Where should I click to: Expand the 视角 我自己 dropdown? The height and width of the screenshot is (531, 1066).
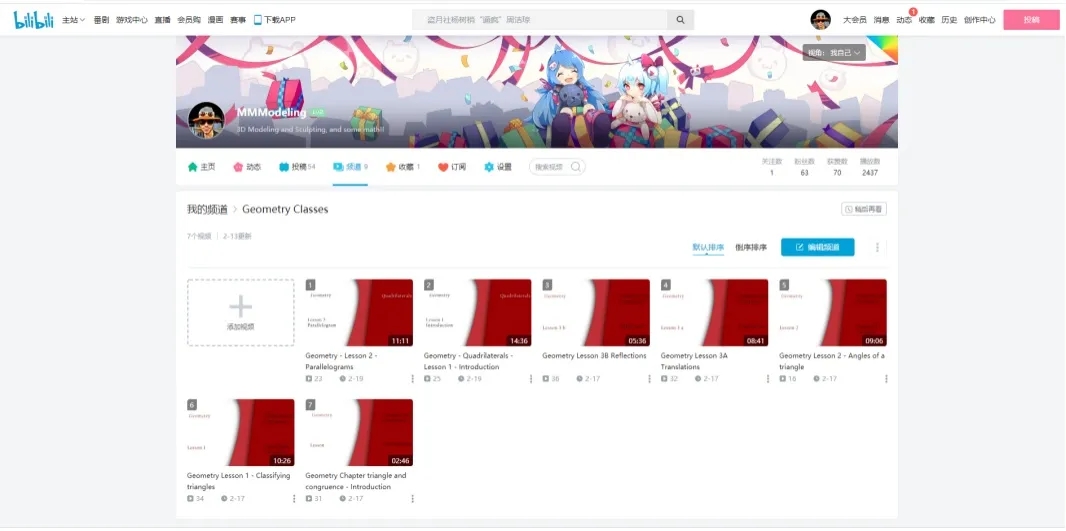coord(834,52)
